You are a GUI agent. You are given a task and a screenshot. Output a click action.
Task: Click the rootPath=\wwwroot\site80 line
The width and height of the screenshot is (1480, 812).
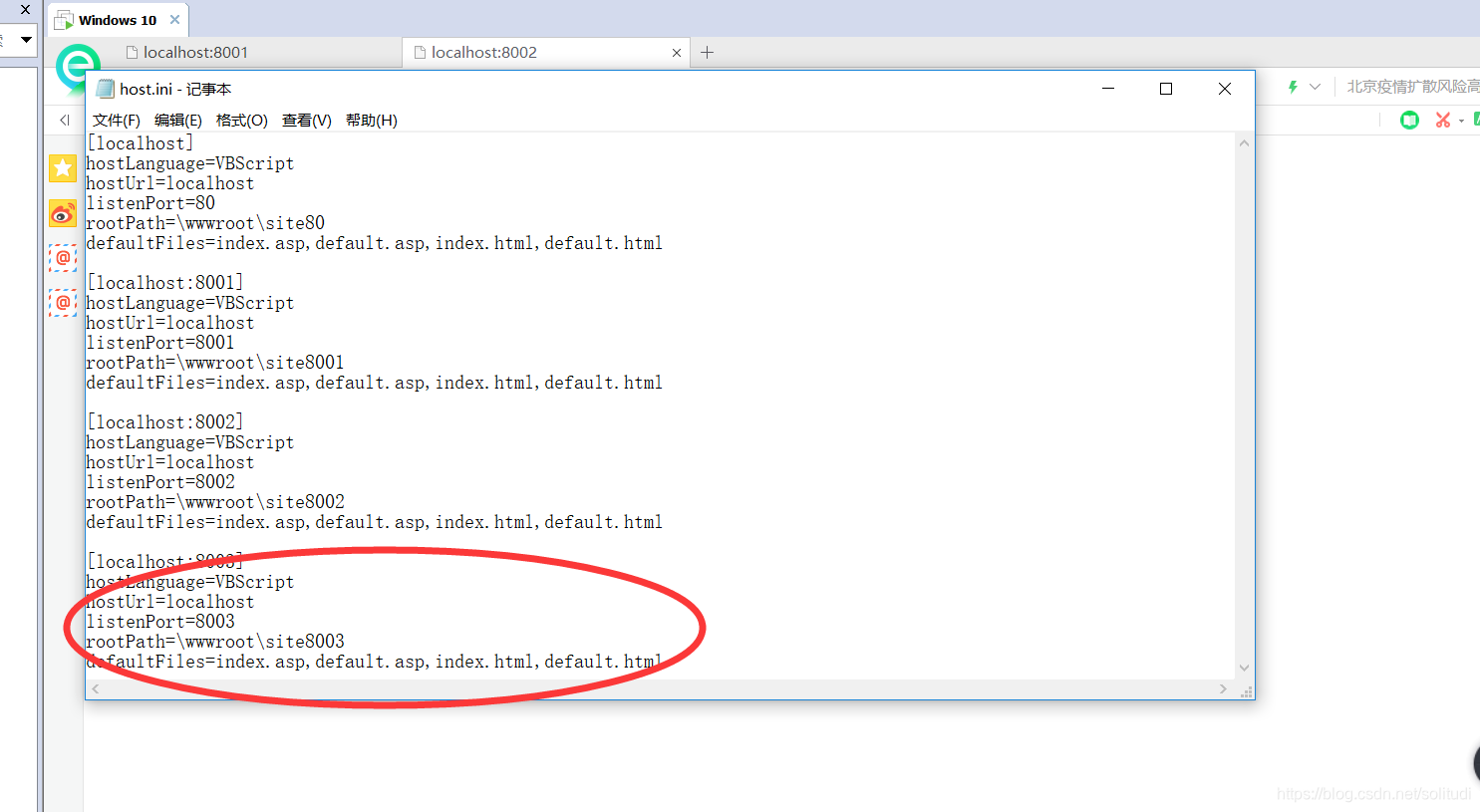click(x=205, y=223)
